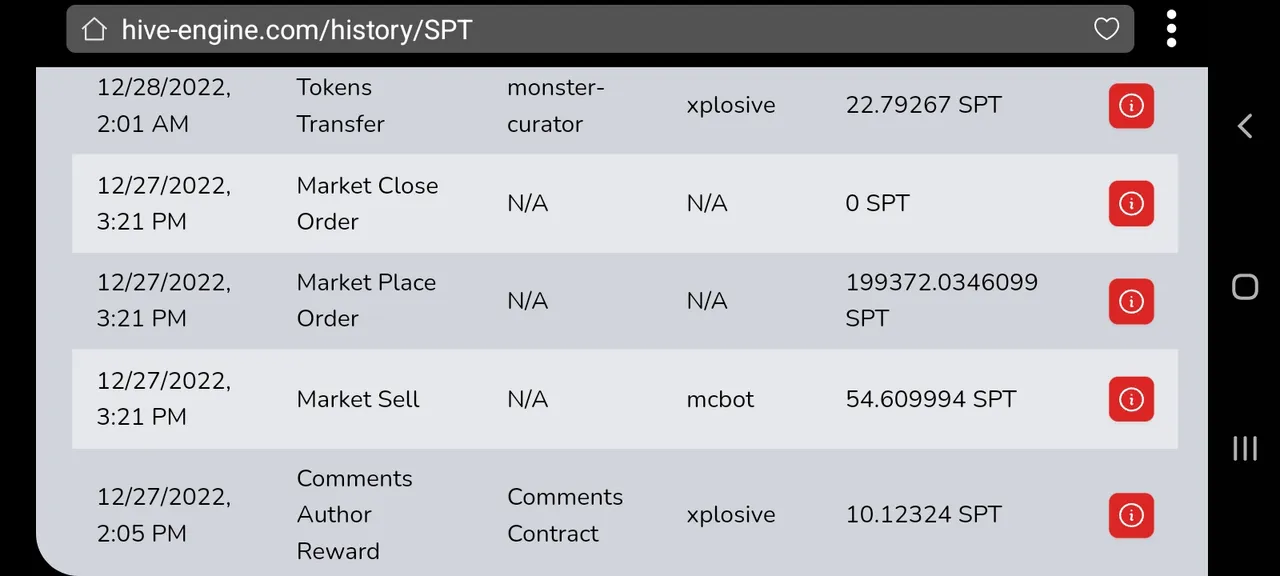The width and height of the screenshot is (1280, 576).
Task: Click mcbot in Market Sell row
Action: point(720,399)
